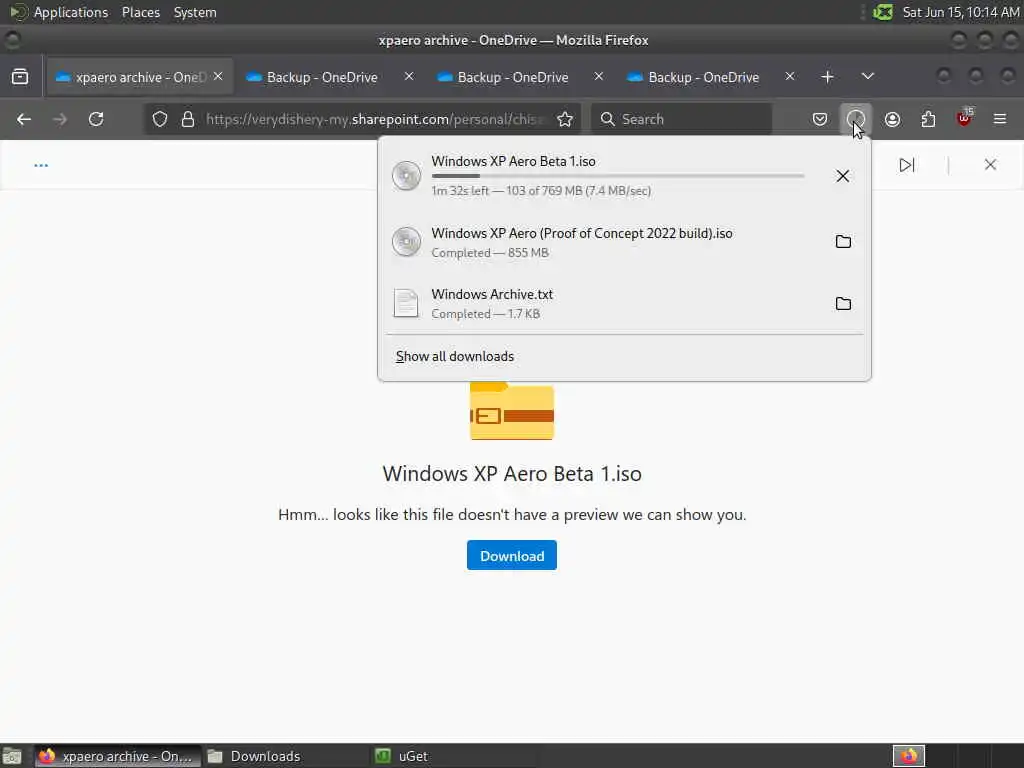Open the Firefox hamburger application menu
The height and width of the screenshot is (768, 1024).
(1000, 120)
